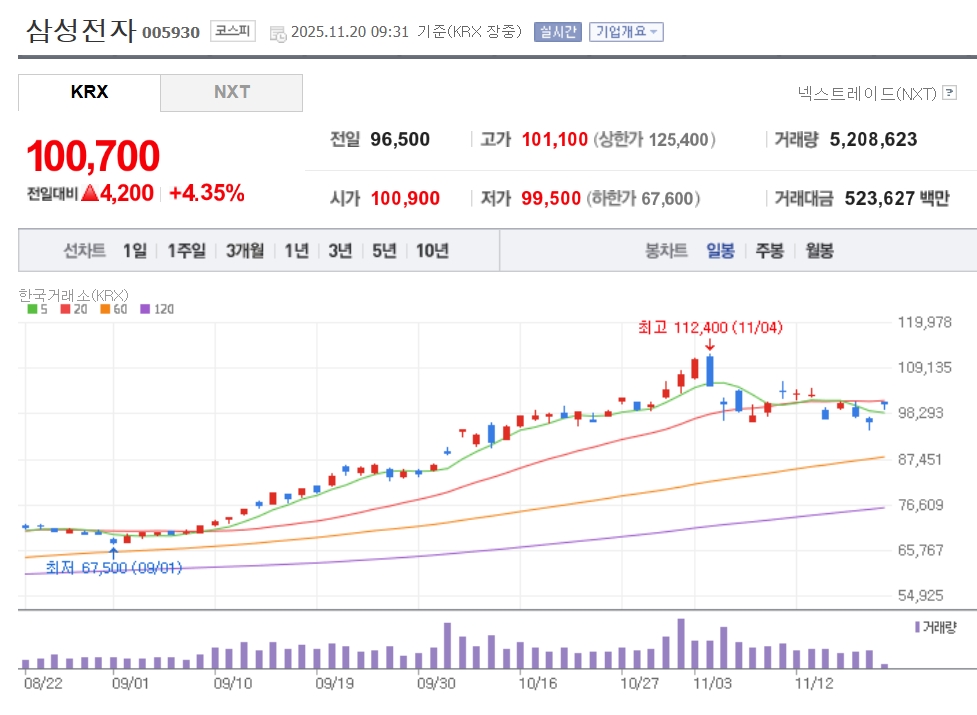Click the 최저 67,500 low marker
This screenshot has width=977, height=715.
[x=112, y=567]
